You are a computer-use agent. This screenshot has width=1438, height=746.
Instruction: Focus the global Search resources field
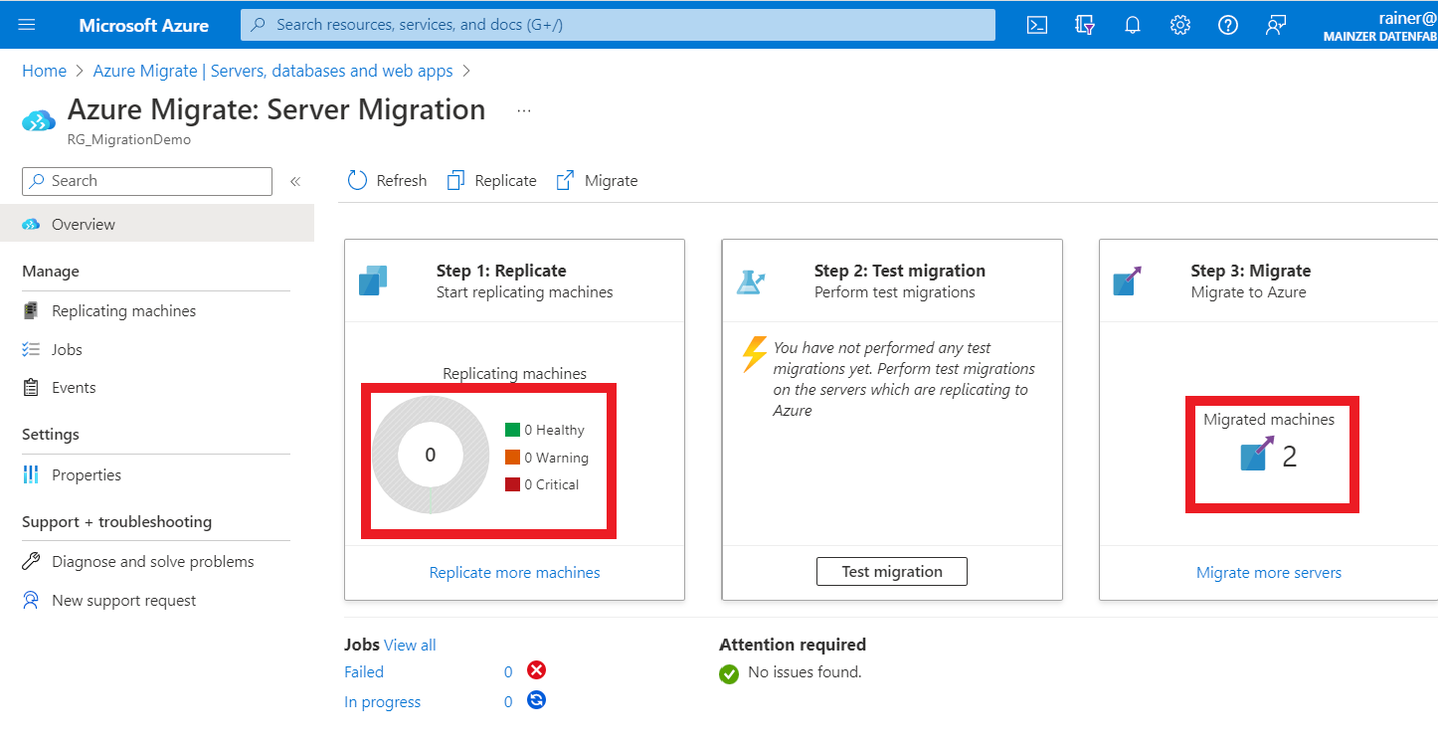(x=618, y=25)
